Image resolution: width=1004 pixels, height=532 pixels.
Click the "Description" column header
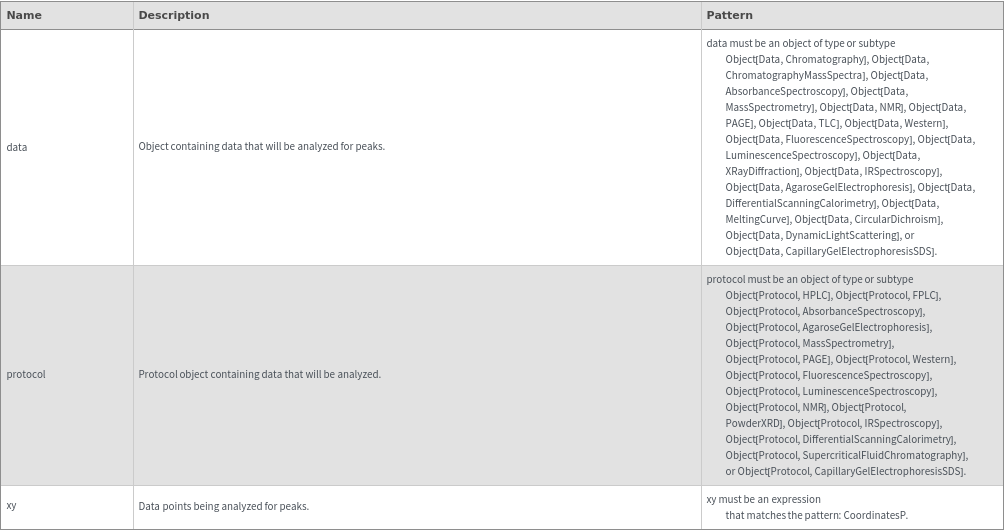174,15
